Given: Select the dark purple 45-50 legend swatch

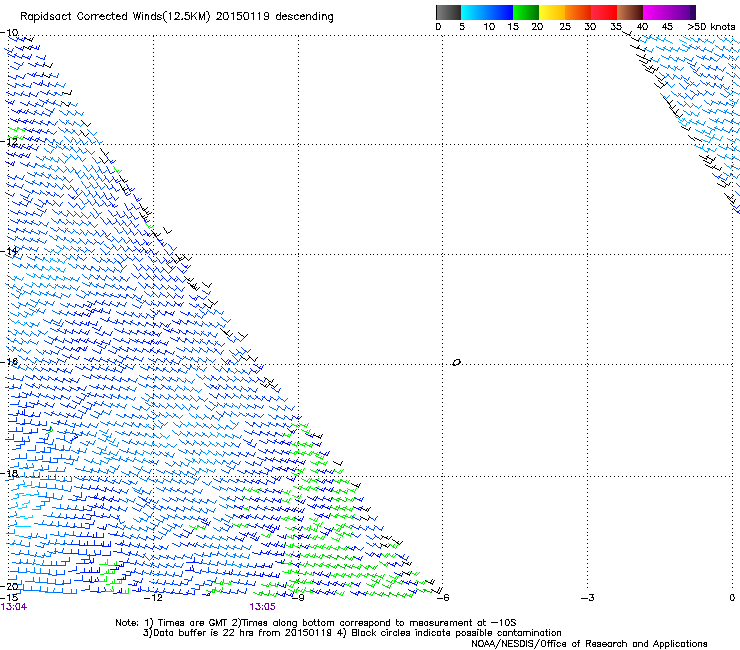Looking at the screenshot, I should tap(682, 12).
